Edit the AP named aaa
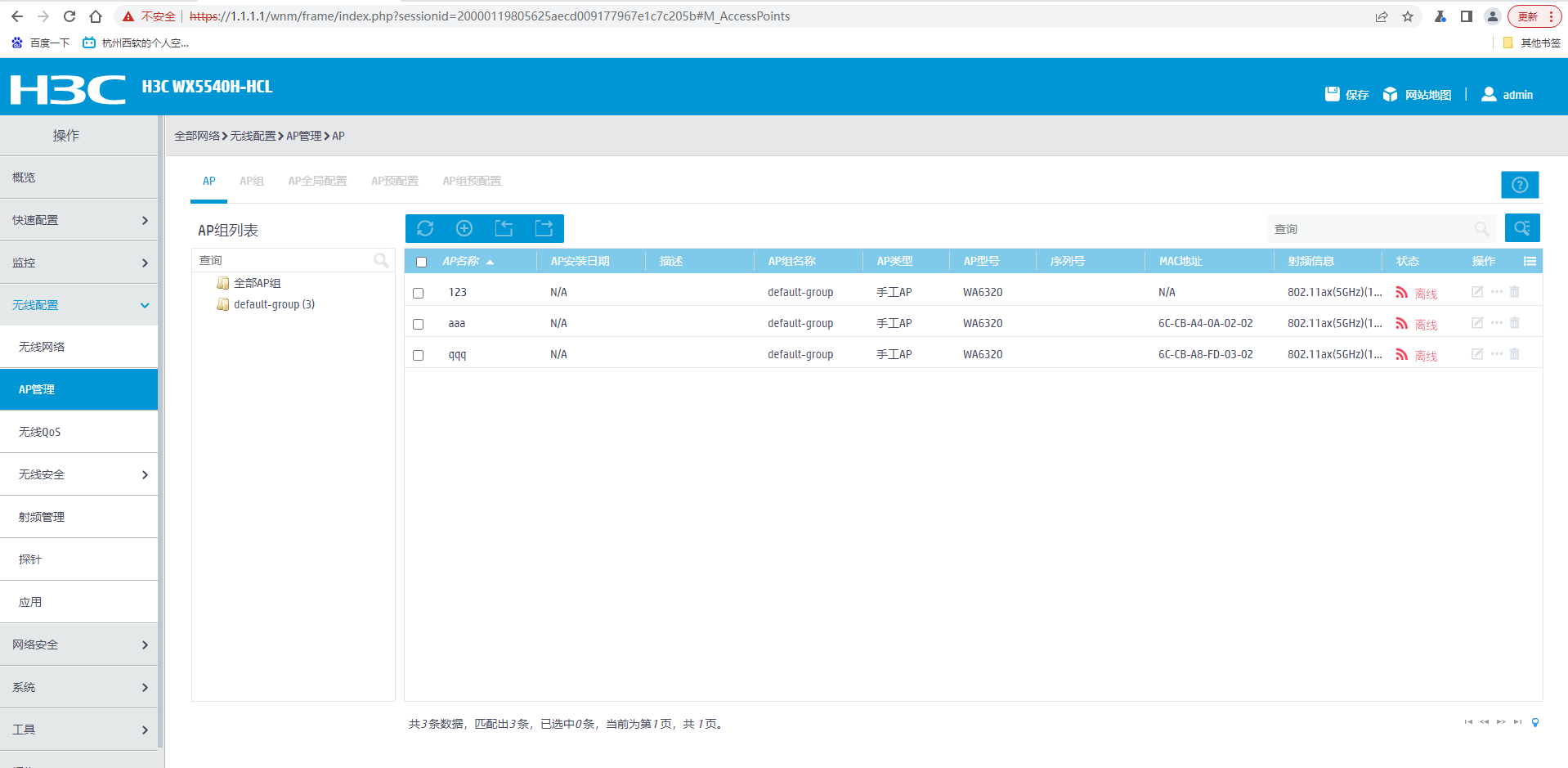The height and width of the screenshot is (768, 1568). (x=1477, y=323)
